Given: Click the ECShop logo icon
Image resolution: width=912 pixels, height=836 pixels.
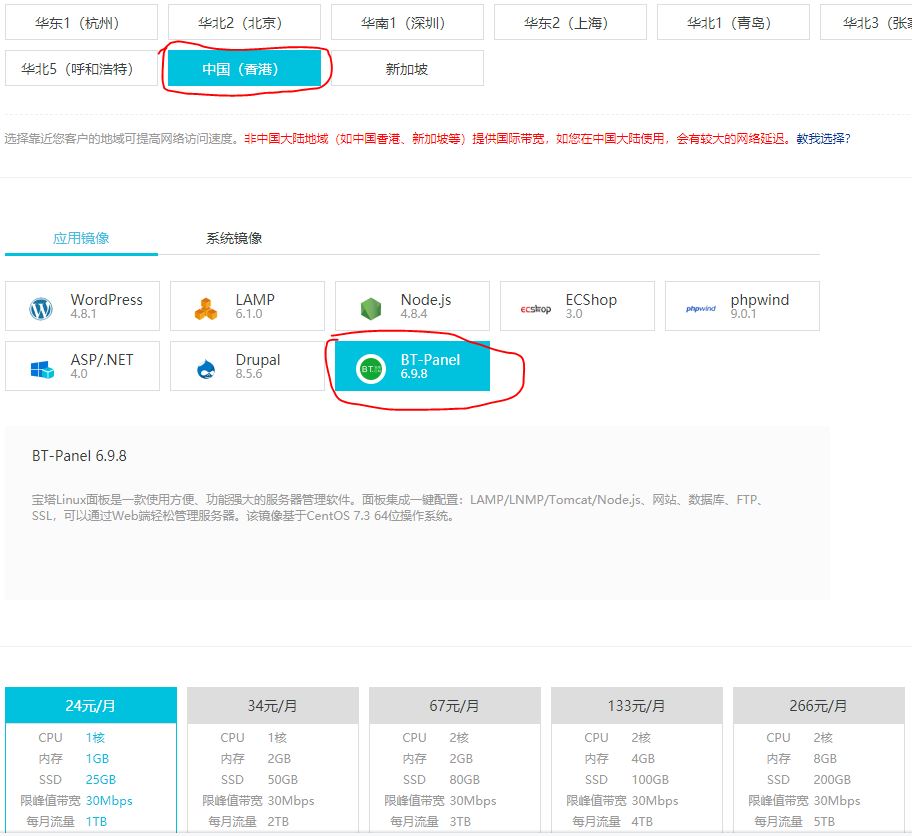Looking at the screenshot, I should pos(535,309).
